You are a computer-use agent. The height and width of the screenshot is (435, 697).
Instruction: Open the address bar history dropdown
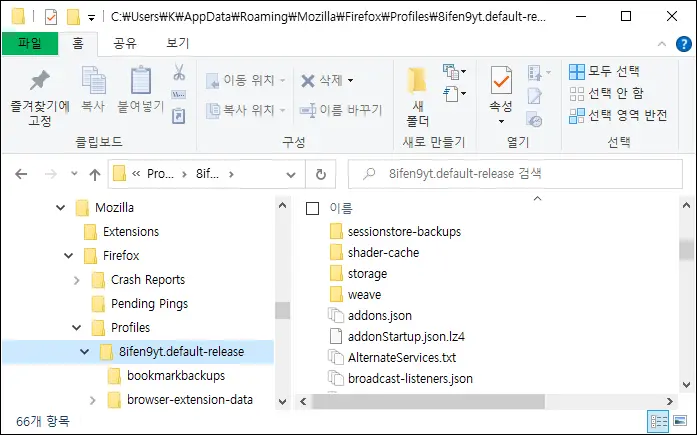pyautogui.click(x=291, y=175)
